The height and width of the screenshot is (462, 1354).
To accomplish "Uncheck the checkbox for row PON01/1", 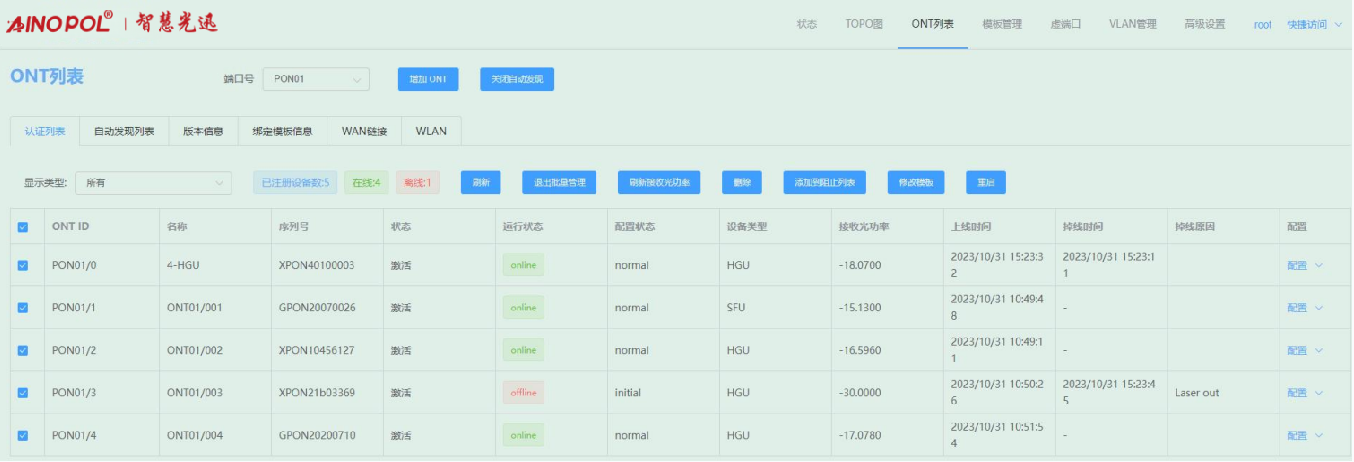I will point(23,308).
